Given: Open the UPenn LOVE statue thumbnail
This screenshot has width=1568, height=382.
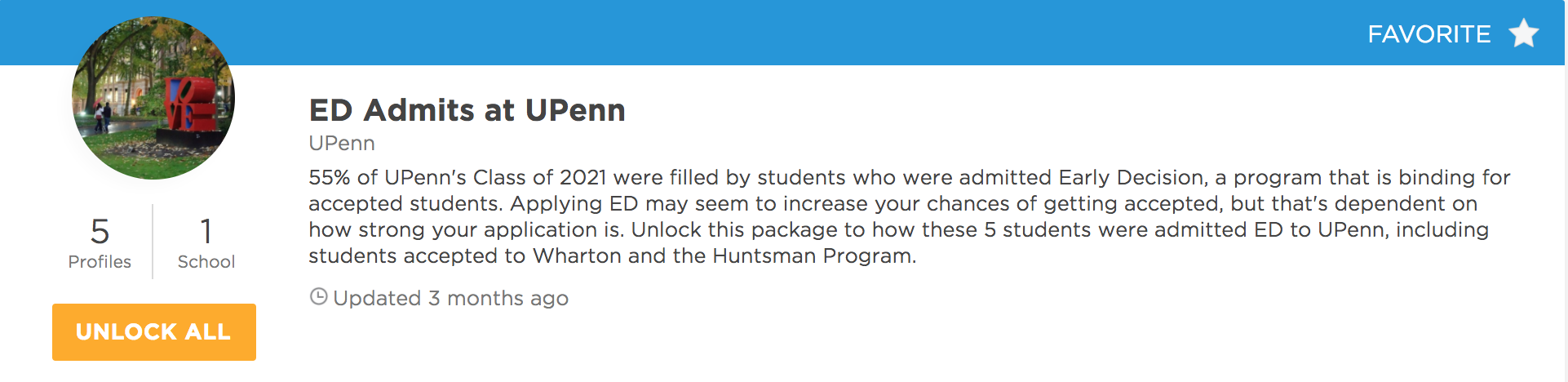Looking at the screenshot, I should pos(153,98).
